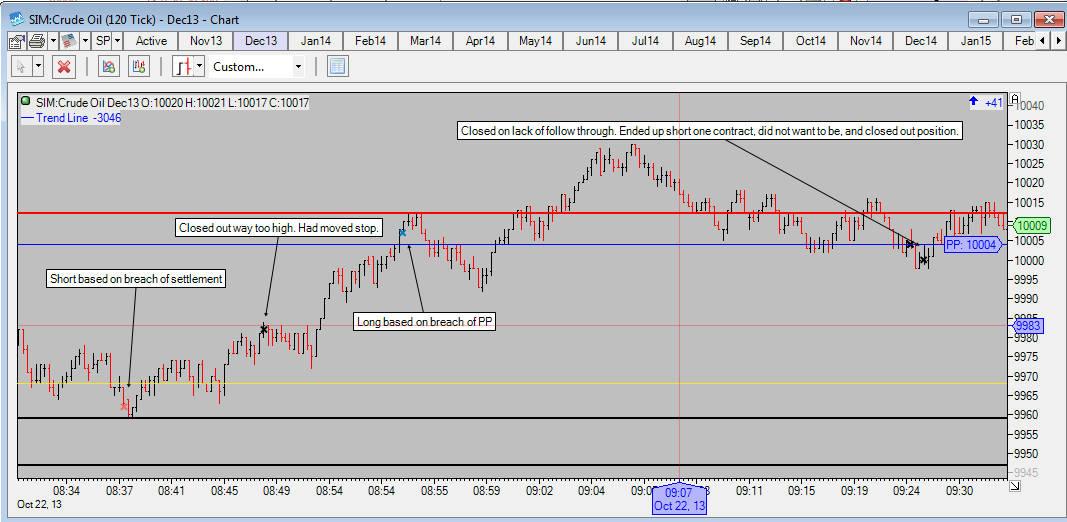Click the Trend Line -3046 legend
The height and width of the screenshot is (522, 1067).
pyautogui.click(x=71, y=118)
